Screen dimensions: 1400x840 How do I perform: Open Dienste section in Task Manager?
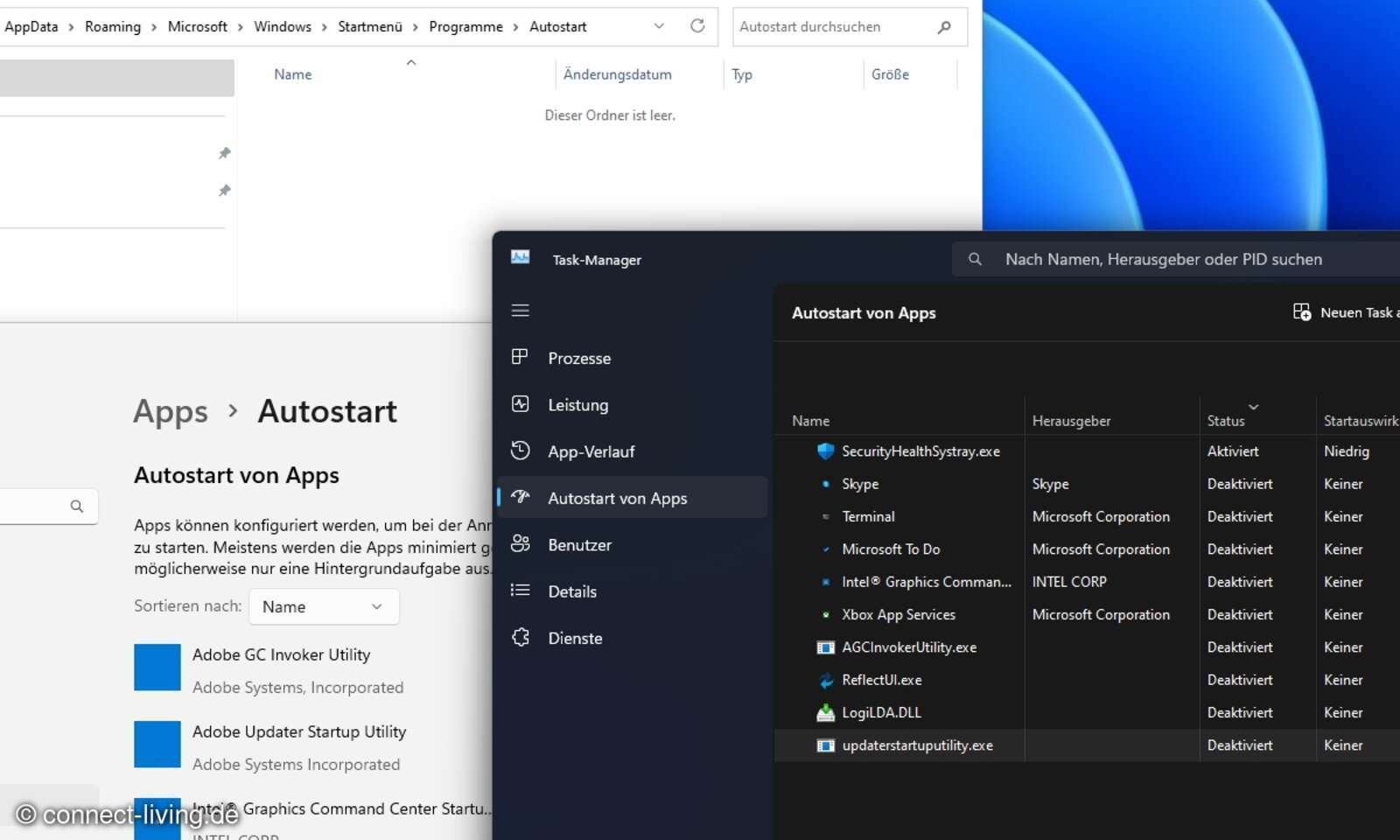point(575,638)
